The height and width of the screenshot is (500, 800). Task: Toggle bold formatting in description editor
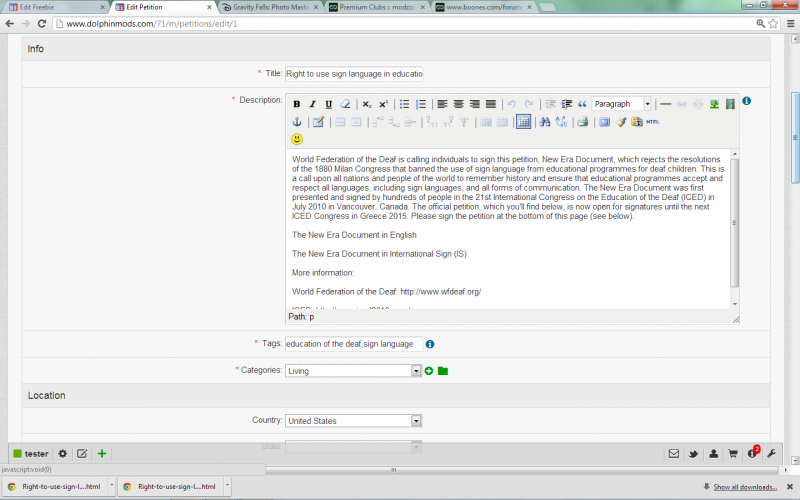[x=296, y=104]
